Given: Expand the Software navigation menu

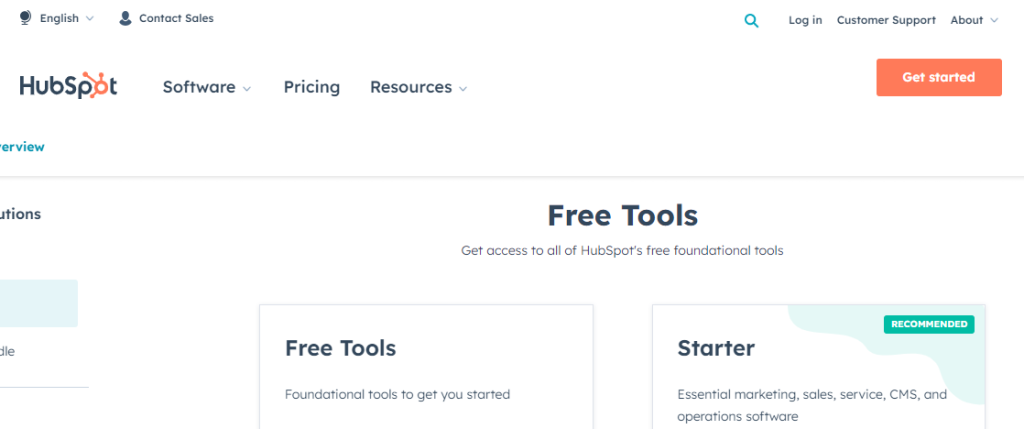Looking at the screenshot, I should [x=207, y=87].
